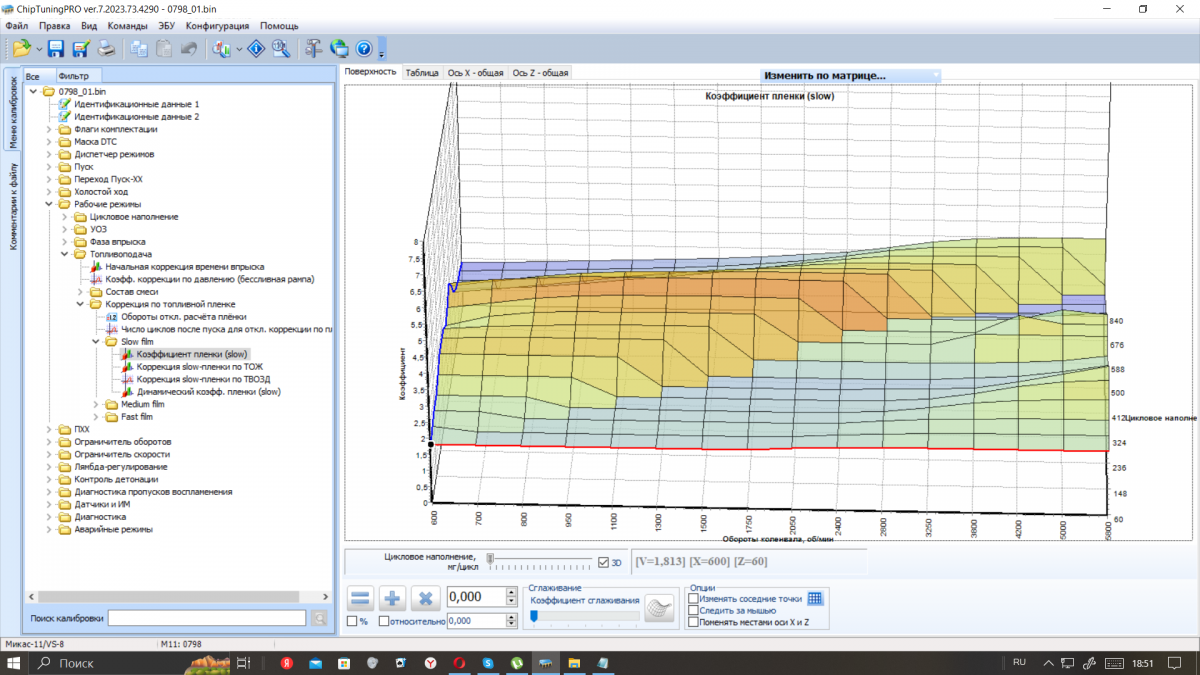Save the file with floppy disk icon

click(x=56, y=48)
